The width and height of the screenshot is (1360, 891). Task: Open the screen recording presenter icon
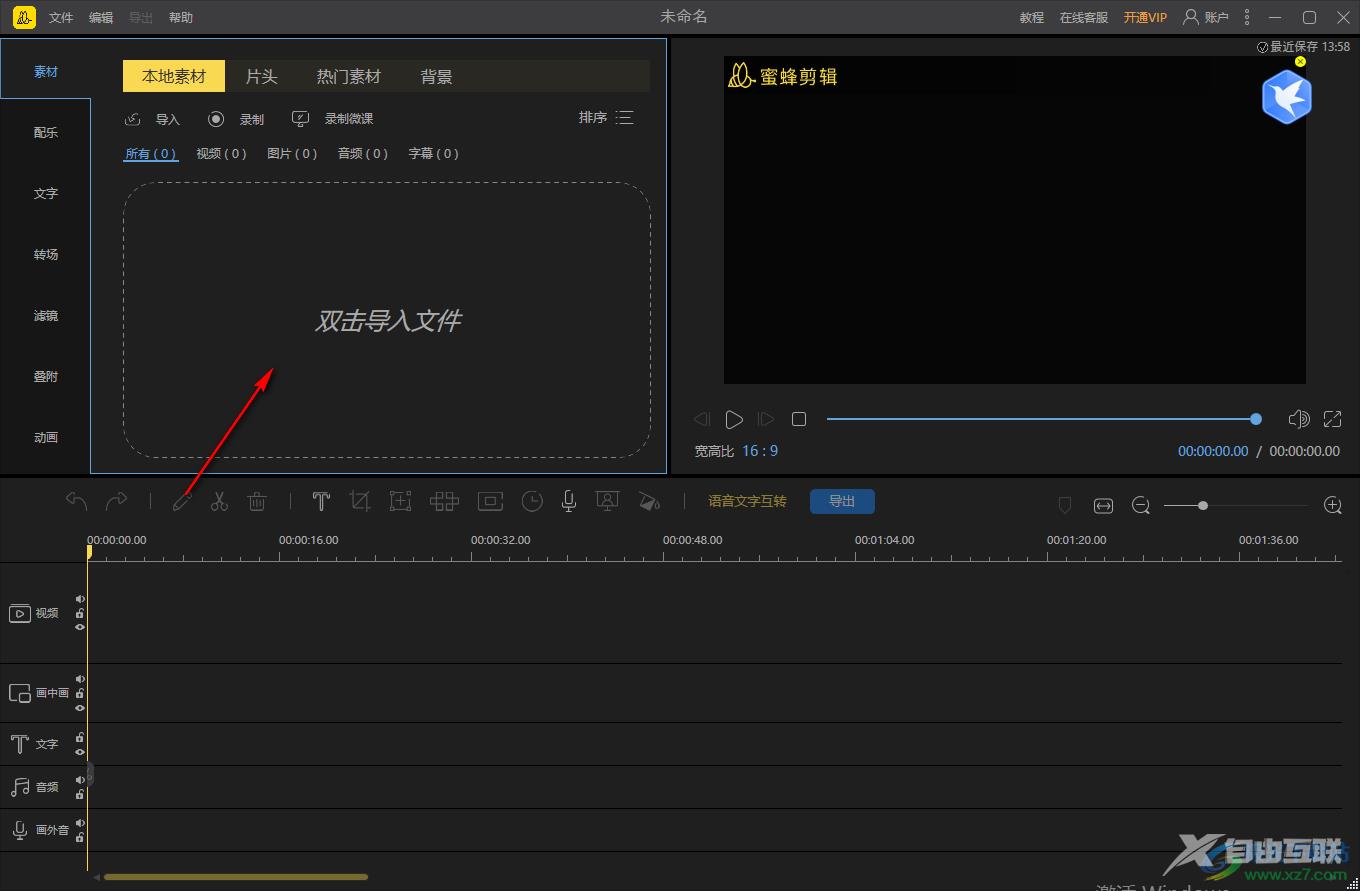[x=607, y=501]
